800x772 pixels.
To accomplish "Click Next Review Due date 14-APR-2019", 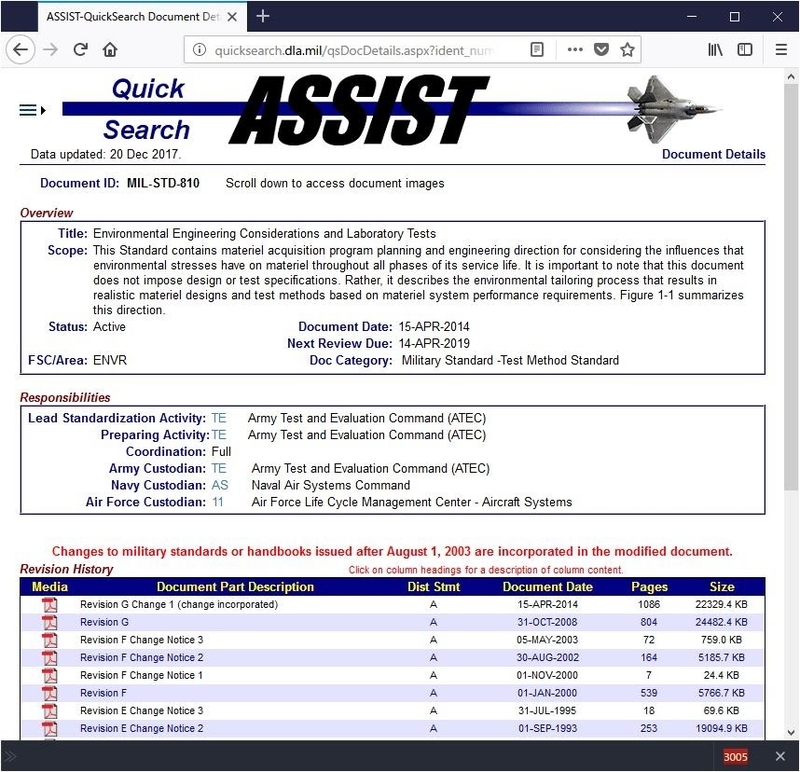I will (x=434, y=343).
